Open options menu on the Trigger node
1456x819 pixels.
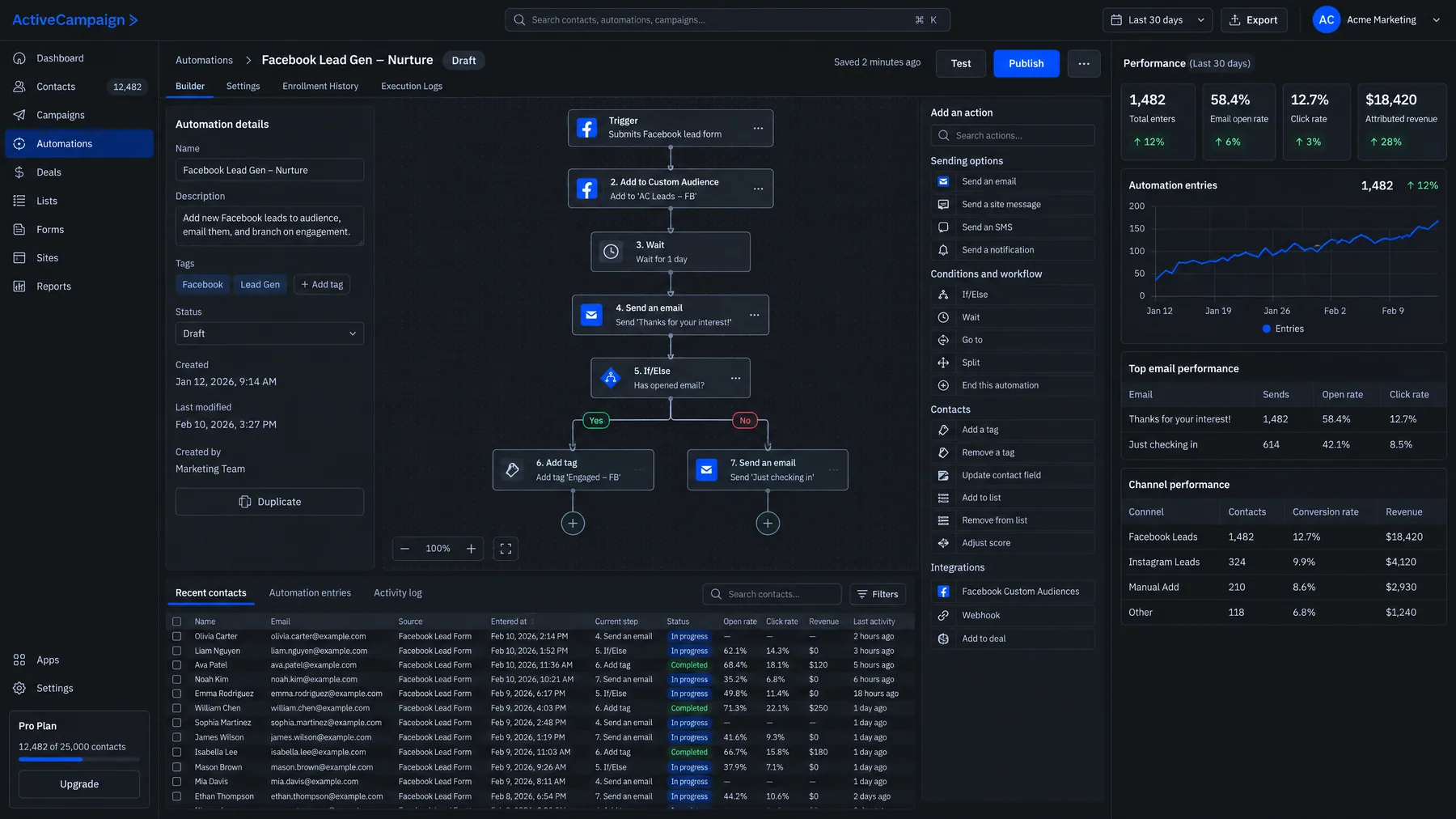[x=758, y=128]
